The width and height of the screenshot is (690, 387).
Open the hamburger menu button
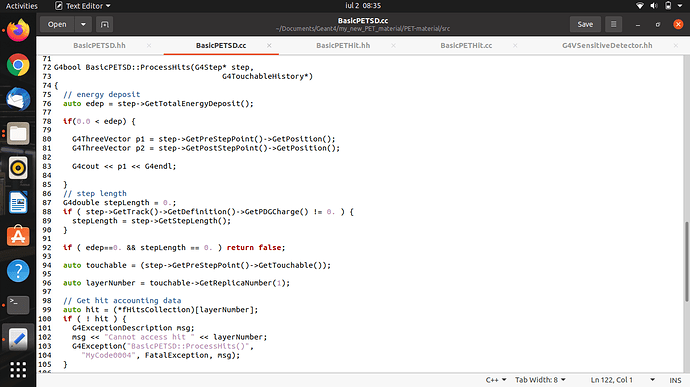click(613, 24)
